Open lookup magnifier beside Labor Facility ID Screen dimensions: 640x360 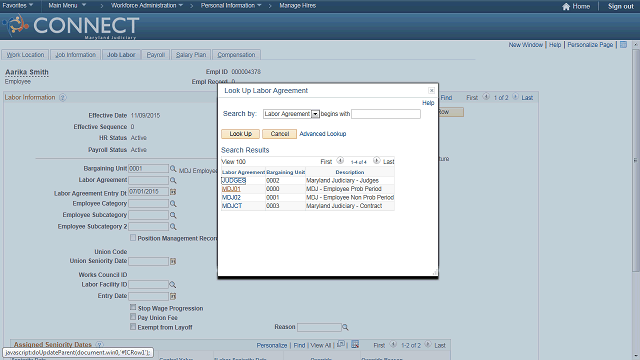pos(173,284)
